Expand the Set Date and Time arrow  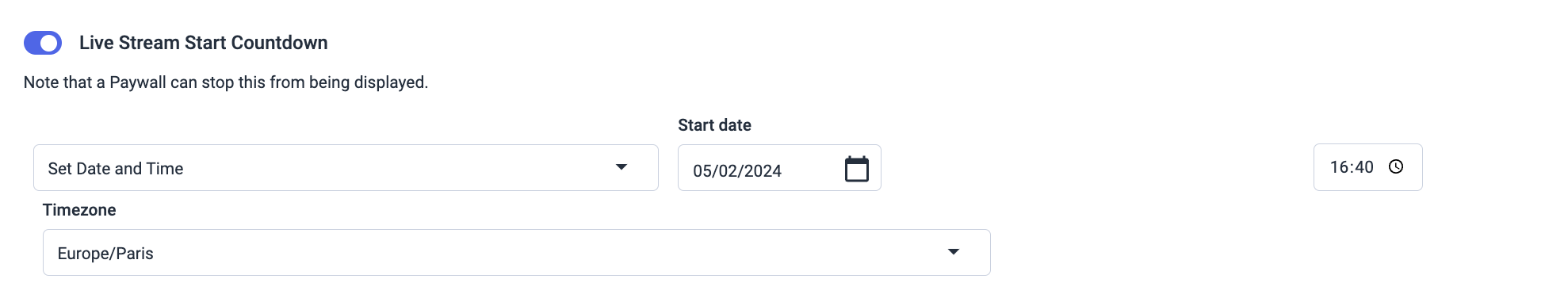click(621, 167)
